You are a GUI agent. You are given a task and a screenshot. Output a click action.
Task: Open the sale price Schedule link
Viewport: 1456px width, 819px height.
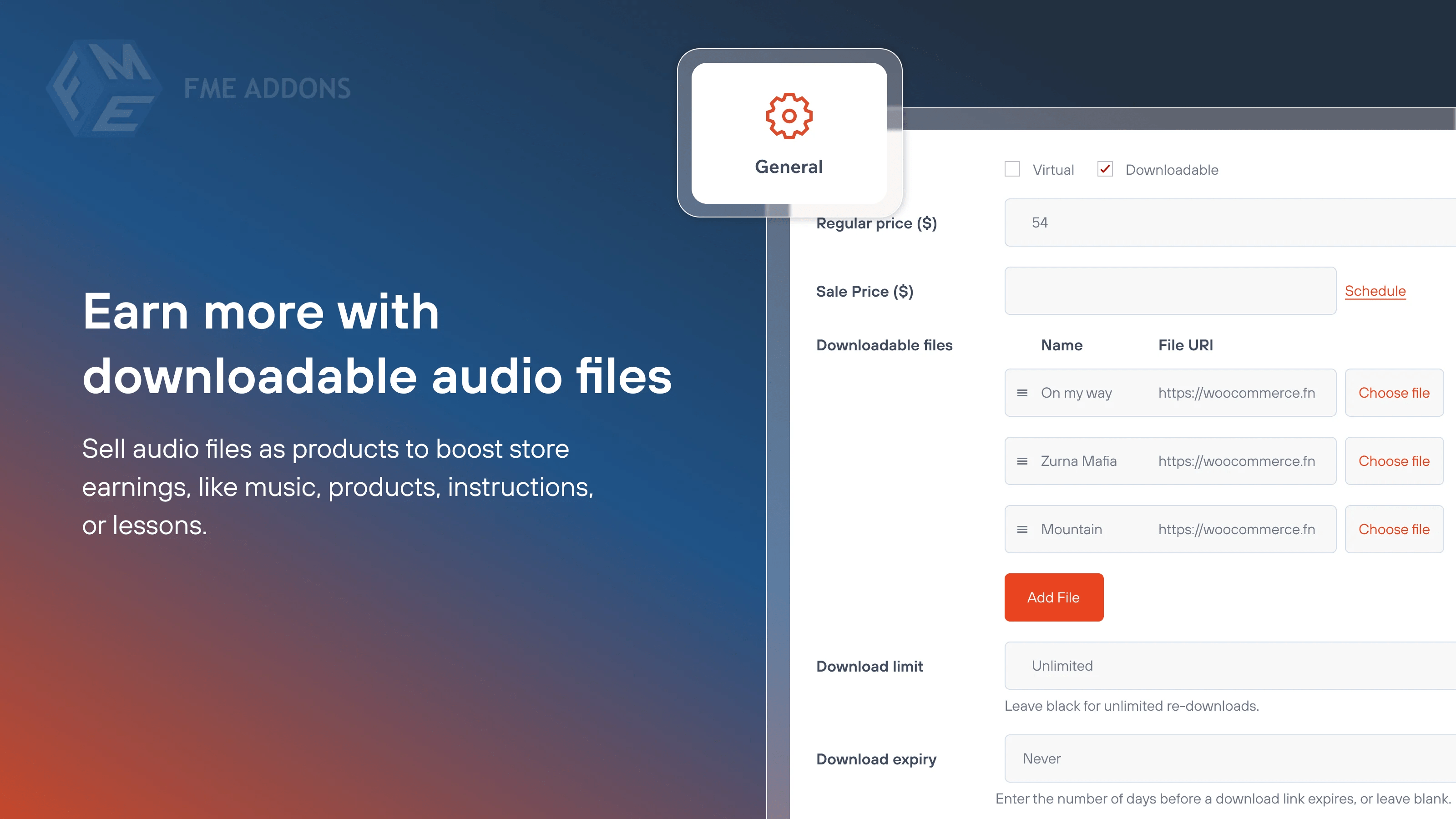point(1375,291)
